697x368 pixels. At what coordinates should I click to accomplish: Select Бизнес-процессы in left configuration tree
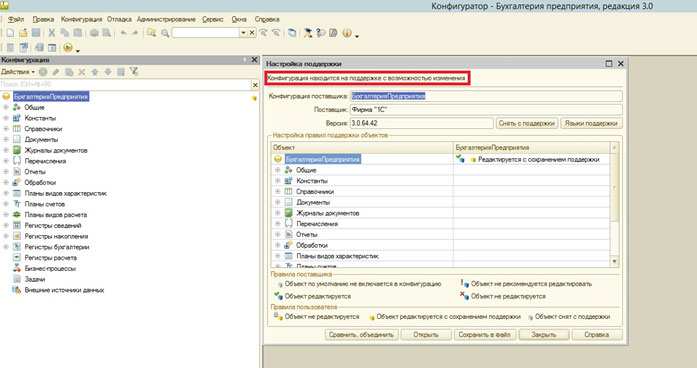(50, 268)
